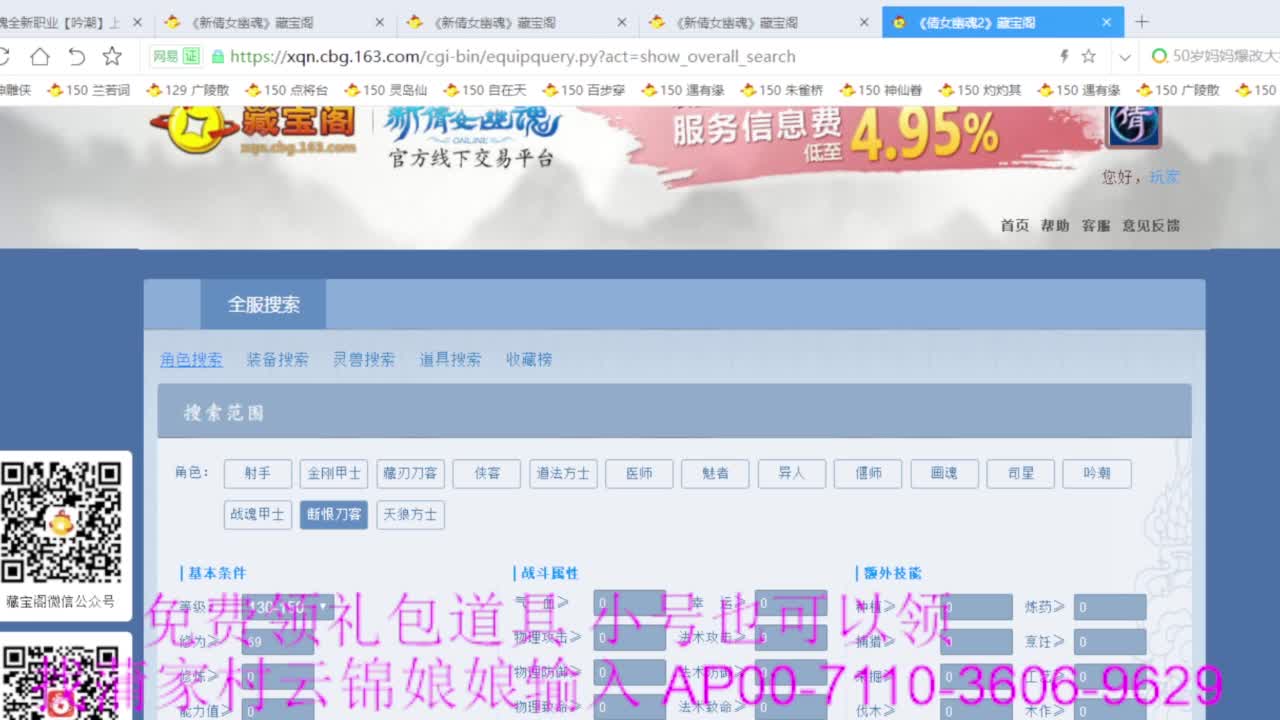Image resolution: width=1280 pixels, height=720 pixels.
Task: Open bookmark 150 百步穿
Action: coord(584,90)
